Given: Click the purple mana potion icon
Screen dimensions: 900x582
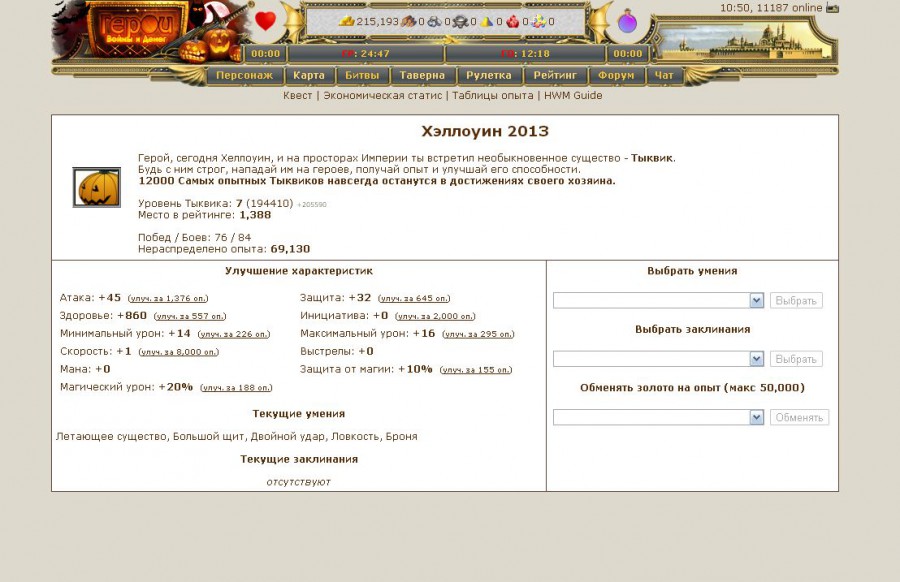Looking at the screenshot, I should pyautogui.click(x=627, y=21).
